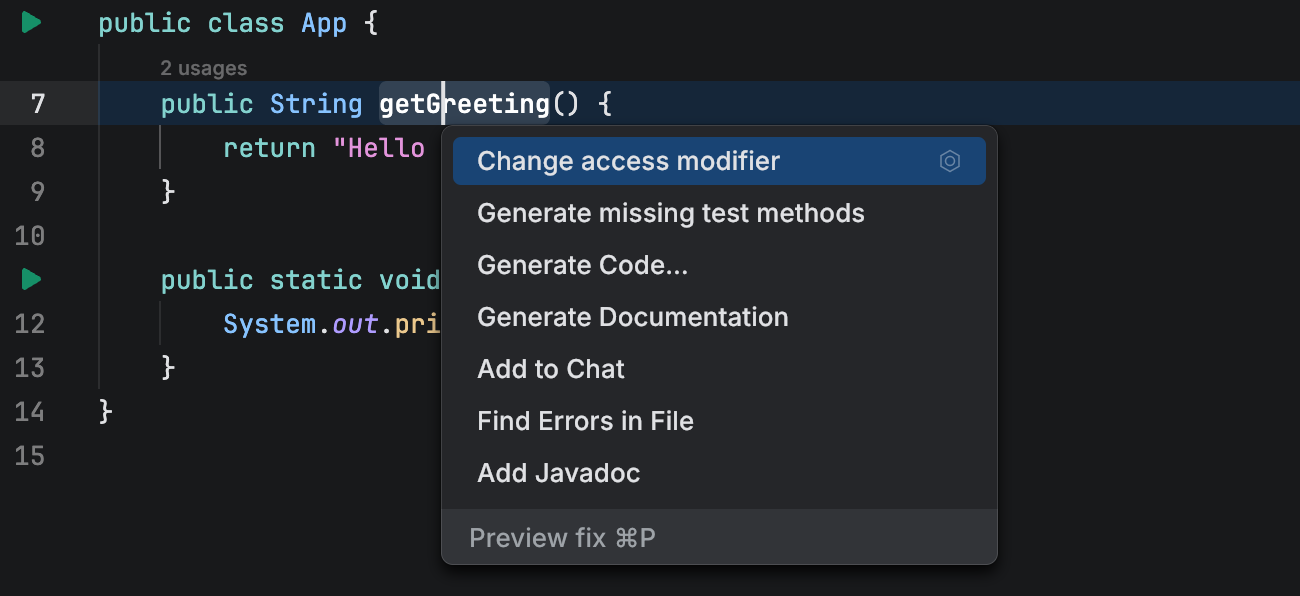
Task: Select "Add Javadoc"
Action: [558, 472]
